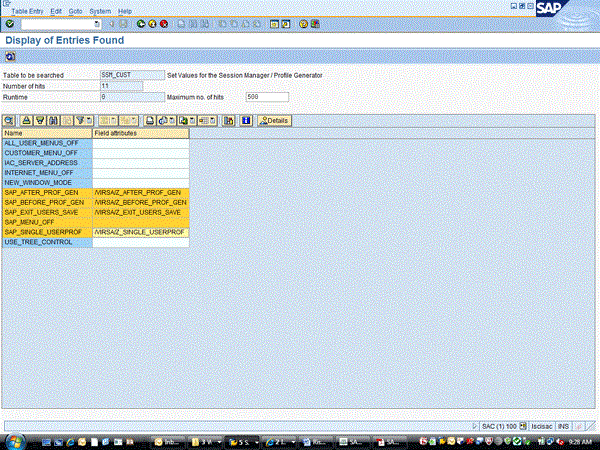This screenshot has width=600, height=450.
Task: Expand the system info selector in status bar
Action: pyautogui.click(x=525, y=425)
